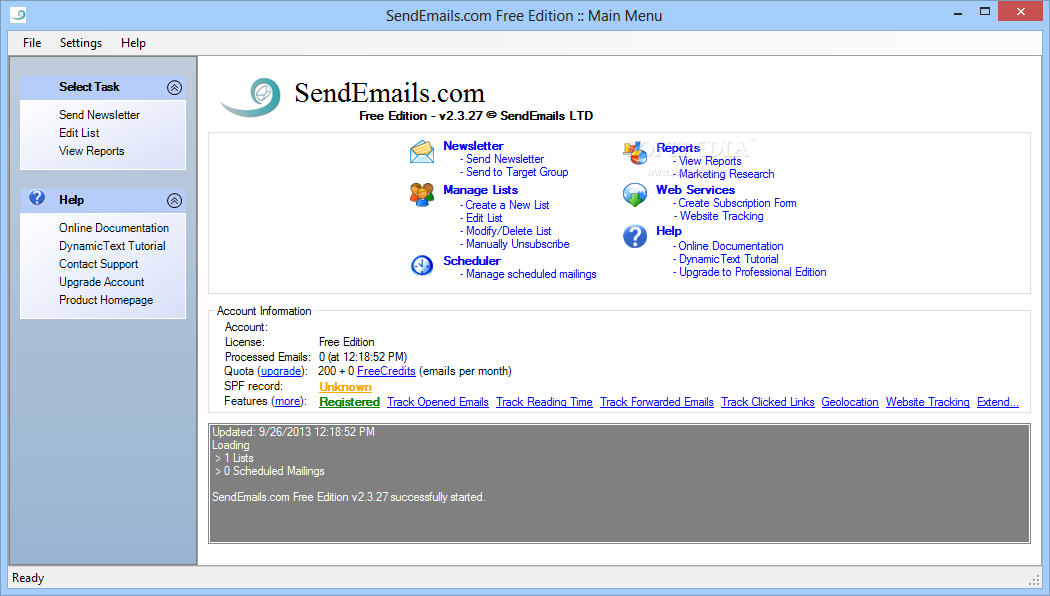Click 'Free Edition' license value
This screenshot has height=596, width=1050.
pyautogui.click(x=346, y=342)
